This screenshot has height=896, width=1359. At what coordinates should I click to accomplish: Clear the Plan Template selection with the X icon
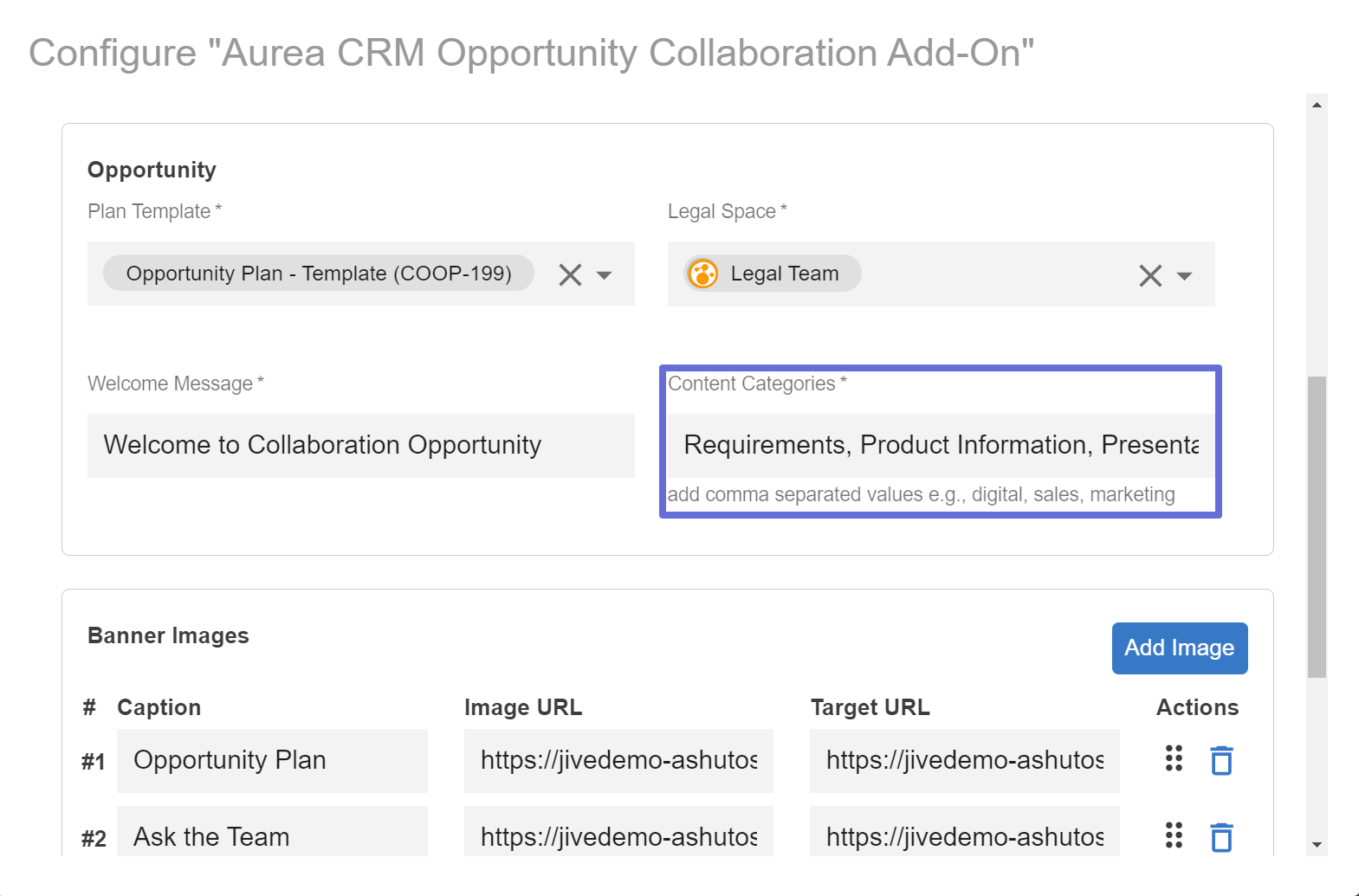coord(570,274)
